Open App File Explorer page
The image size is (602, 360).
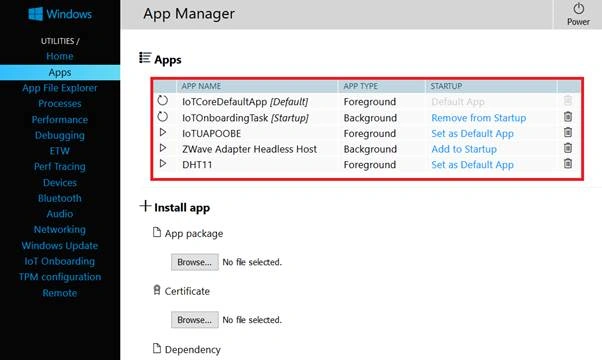pyautogui.click(x=60, y=88)
